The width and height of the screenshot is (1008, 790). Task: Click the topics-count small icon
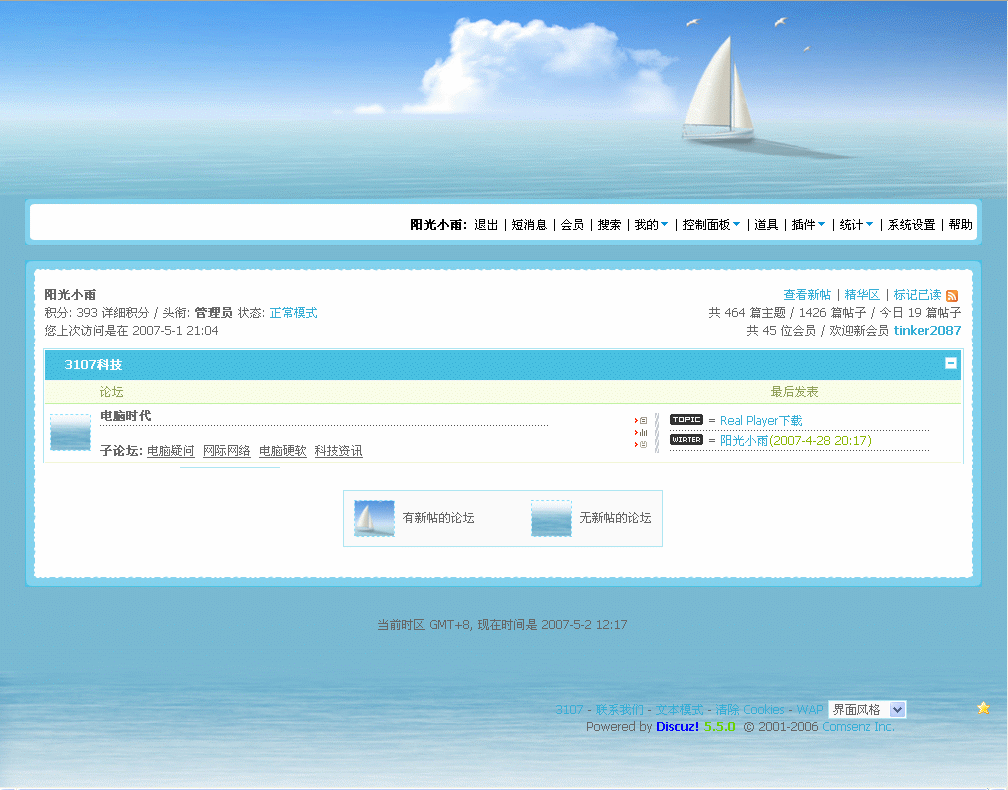click(641, 420)
